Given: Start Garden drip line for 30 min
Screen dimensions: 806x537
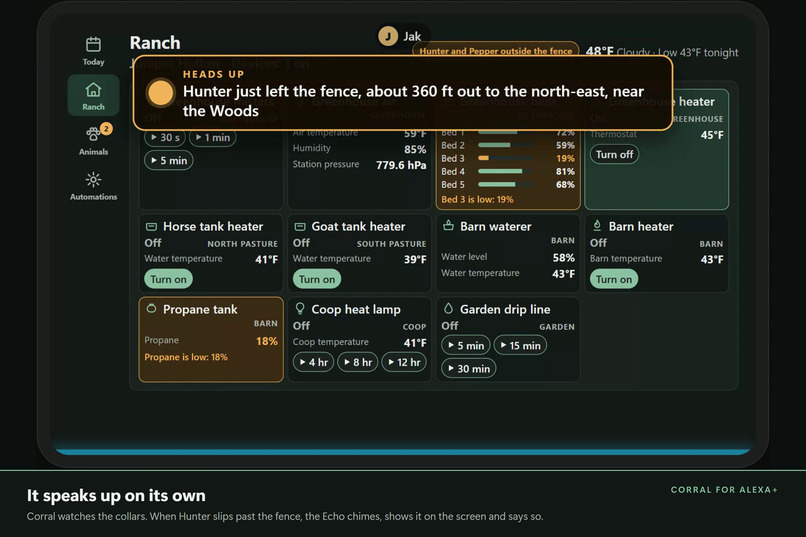Looking at the screenshot, I should 469,368.
